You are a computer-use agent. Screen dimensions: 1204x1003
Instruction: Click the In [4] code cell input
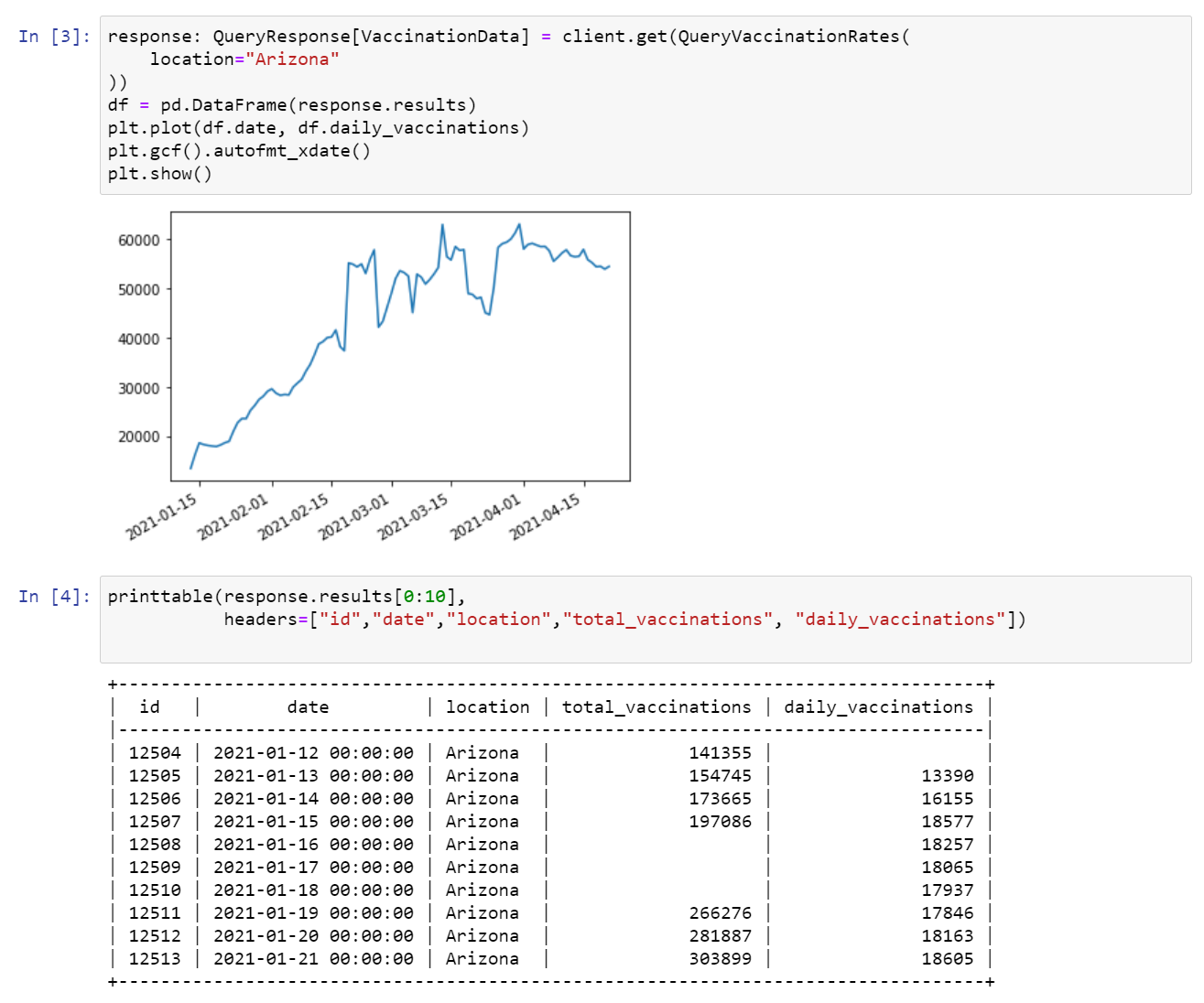[x=645, y=620]
